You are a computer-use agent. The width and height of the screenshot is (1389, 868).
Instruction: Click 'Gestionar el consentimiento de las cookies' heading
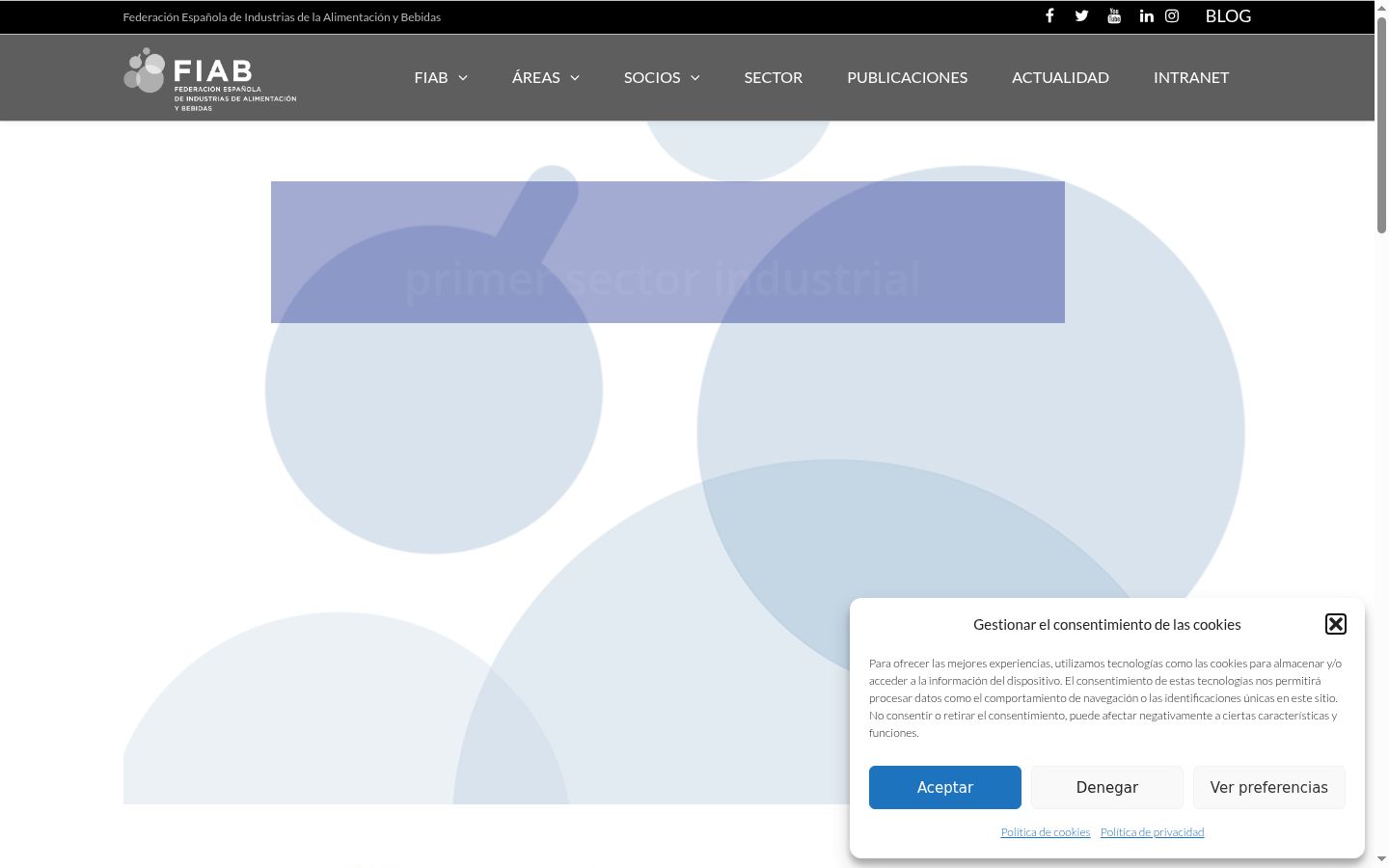[1107, 624]
